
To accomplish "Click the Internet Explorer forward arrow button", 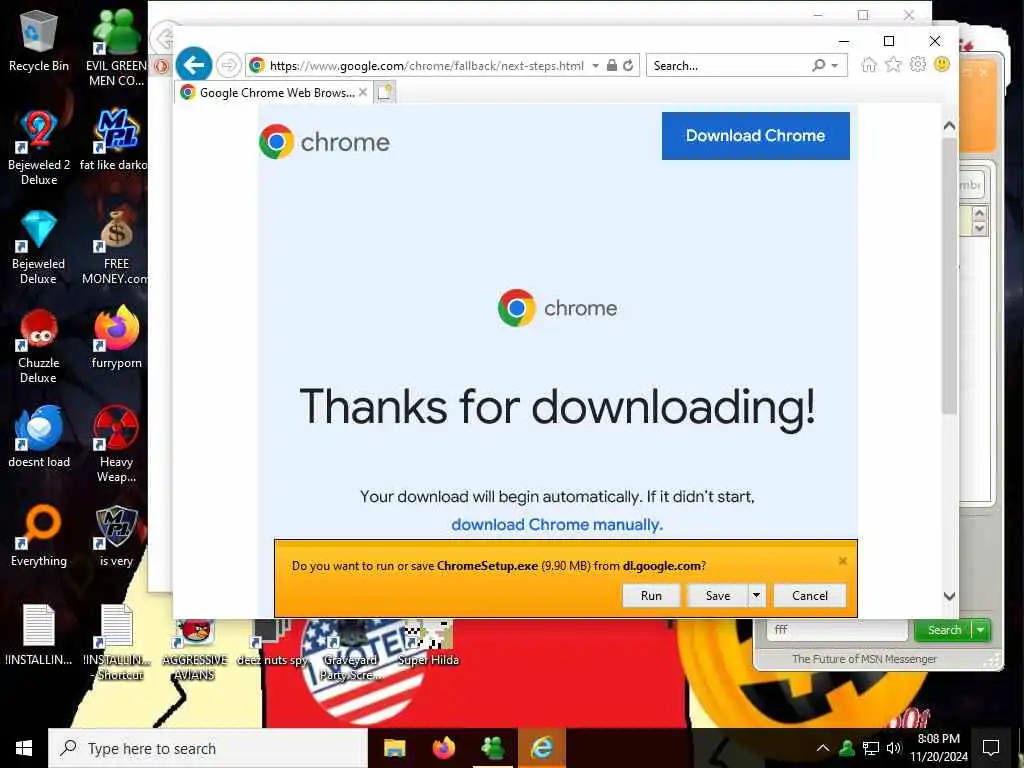I will coord(228,65).
